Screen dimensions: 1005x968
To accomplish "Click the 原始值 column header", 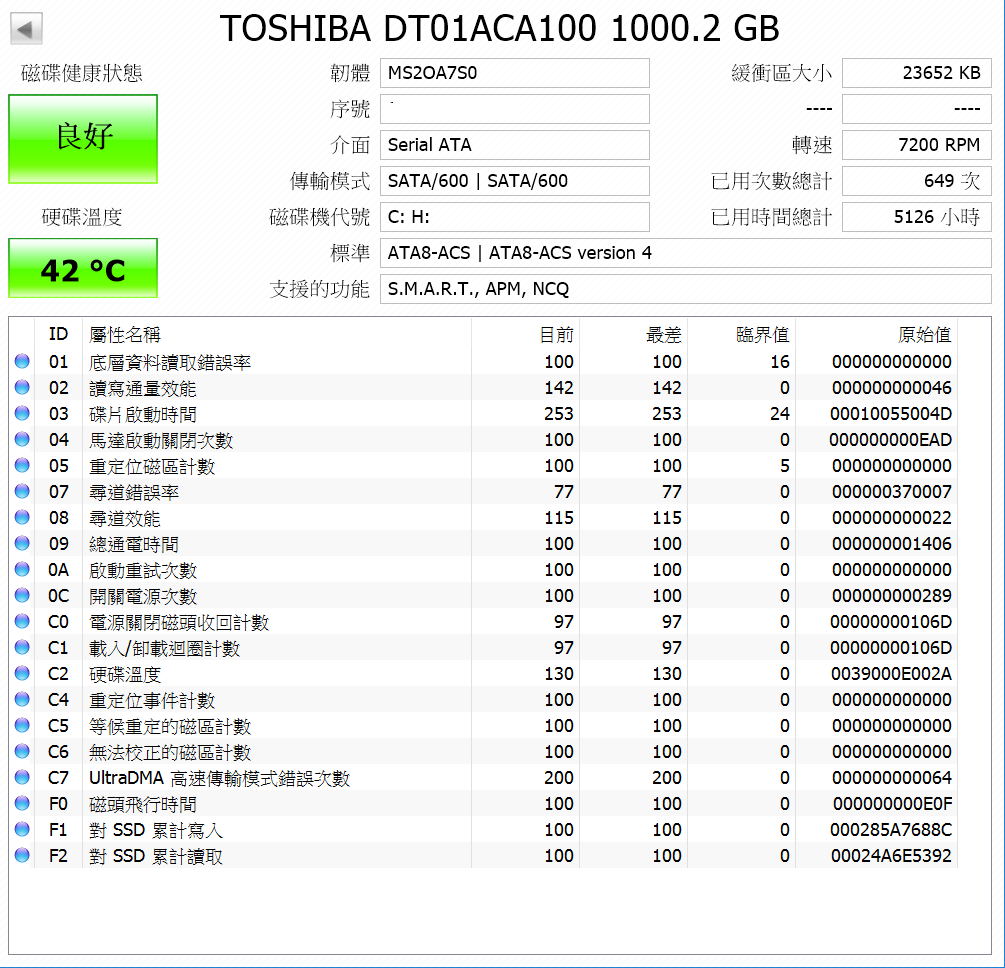I will tap(877, 334).
